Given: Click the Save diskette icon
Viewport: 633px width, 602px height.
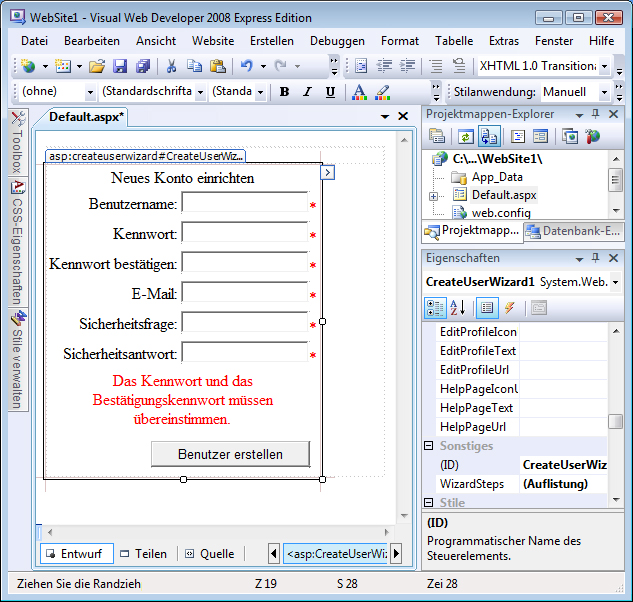Looking at the screenshot, I should (120, 66).
